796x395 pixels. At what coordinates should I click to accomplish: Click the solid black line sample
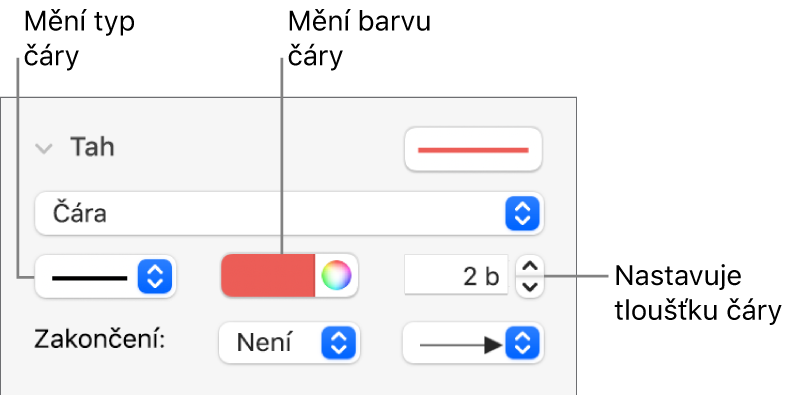coord(89,278)
